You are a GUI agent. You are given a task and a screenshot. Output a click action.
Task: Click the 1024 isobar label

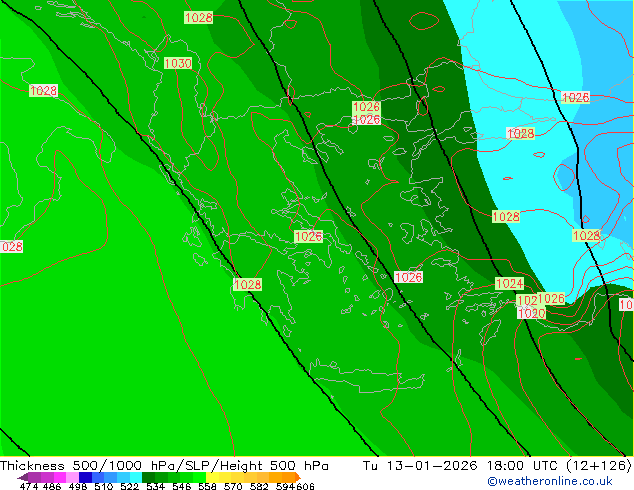pos(509,283)
